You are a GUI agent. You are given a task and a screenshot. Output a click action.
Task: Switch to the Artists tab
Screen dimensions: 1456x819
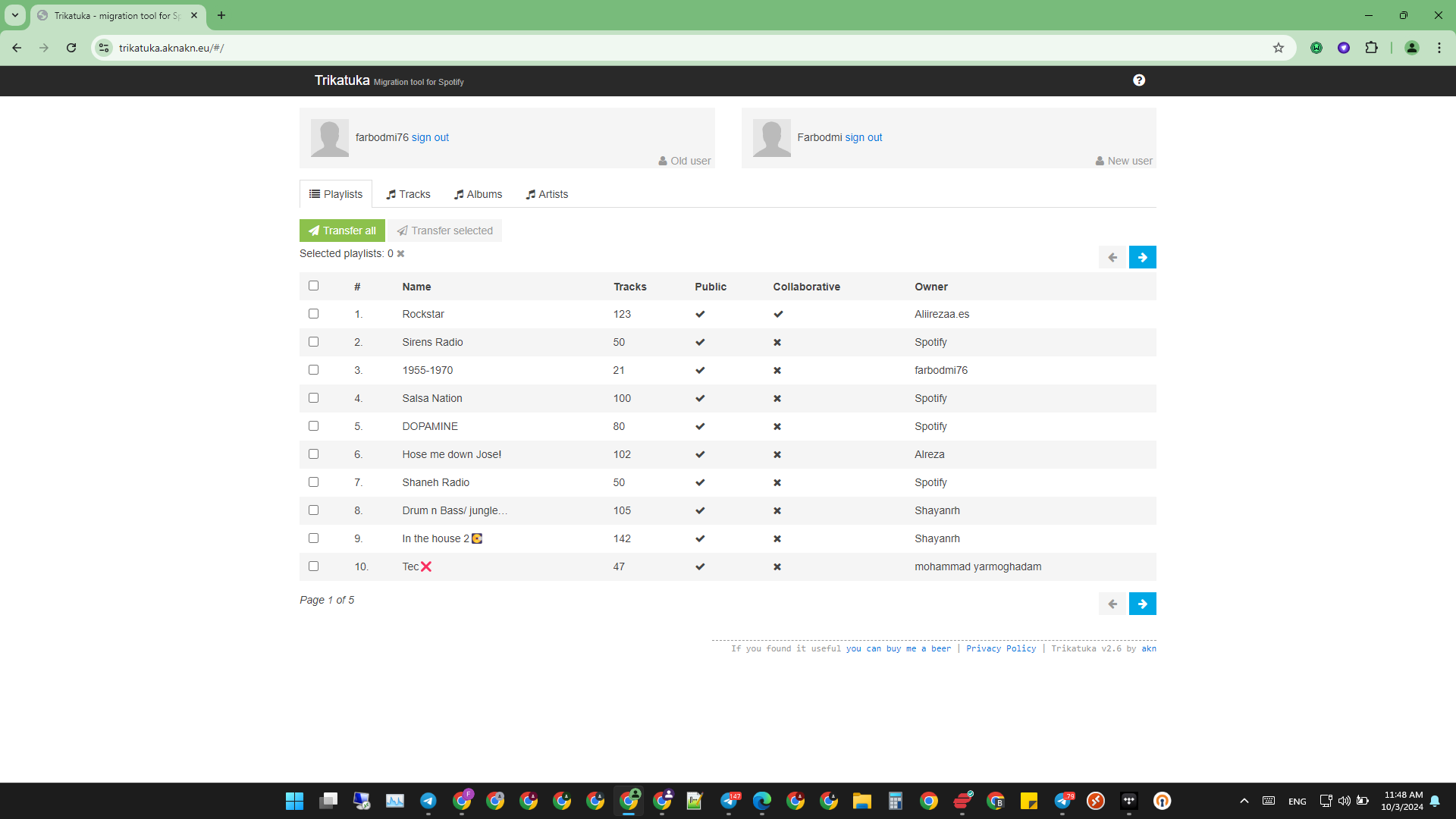548,194
